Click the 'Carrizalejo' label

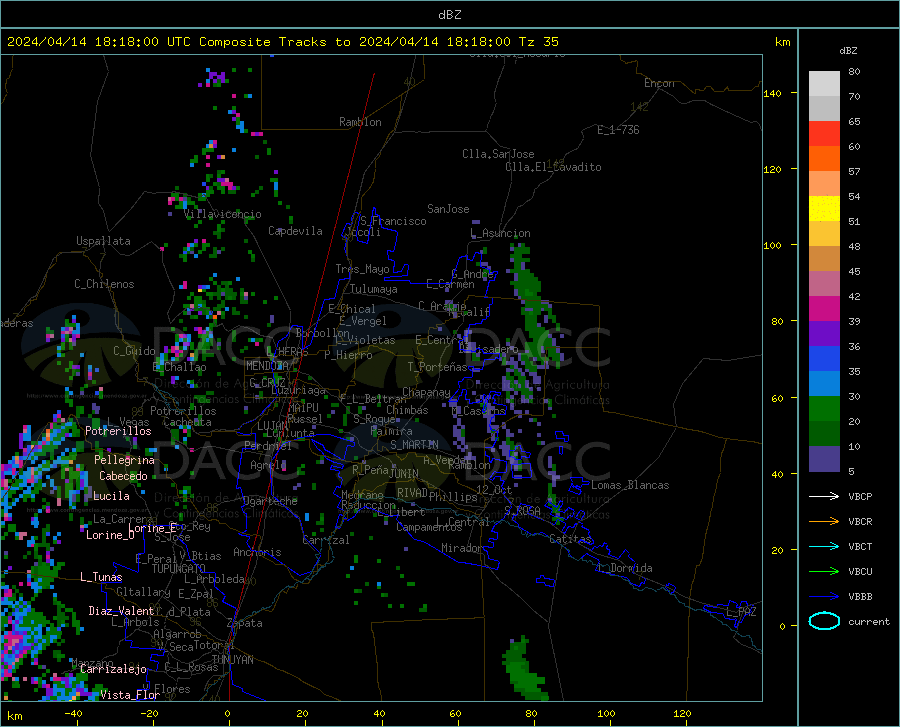coord(113,669)
